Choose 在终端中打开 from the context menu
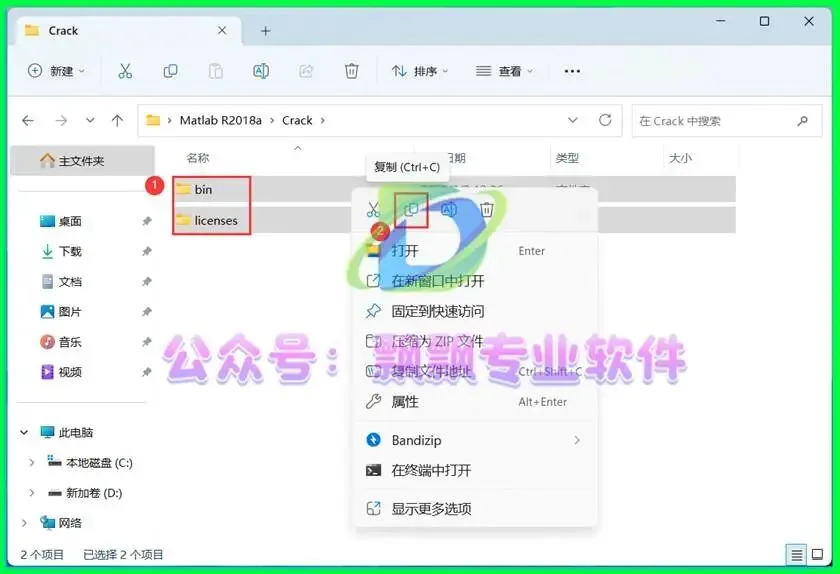Screen dimensions: 840x574 475,471
